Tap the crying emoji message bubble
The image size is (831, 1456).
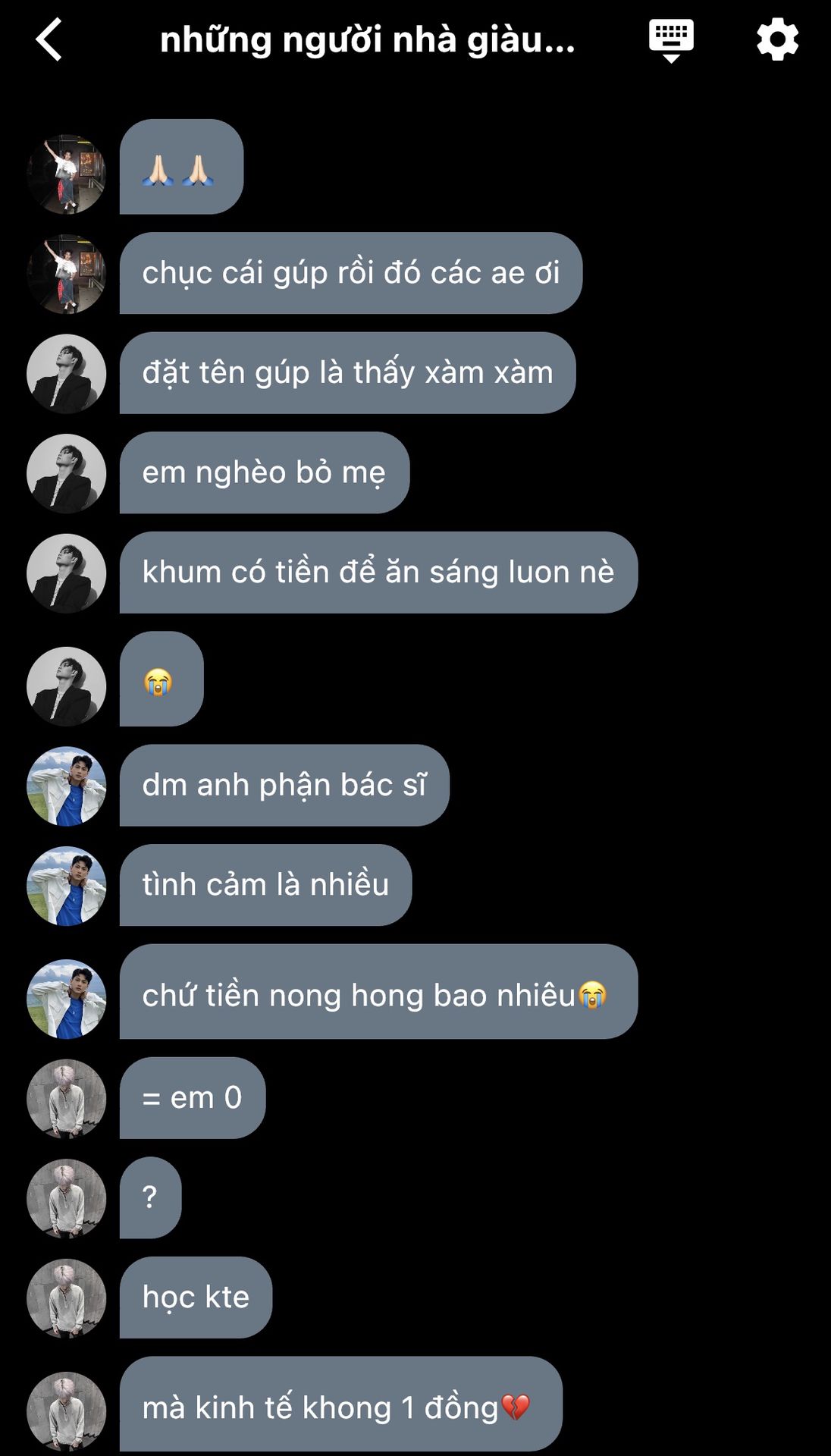(x=161, y=679)
